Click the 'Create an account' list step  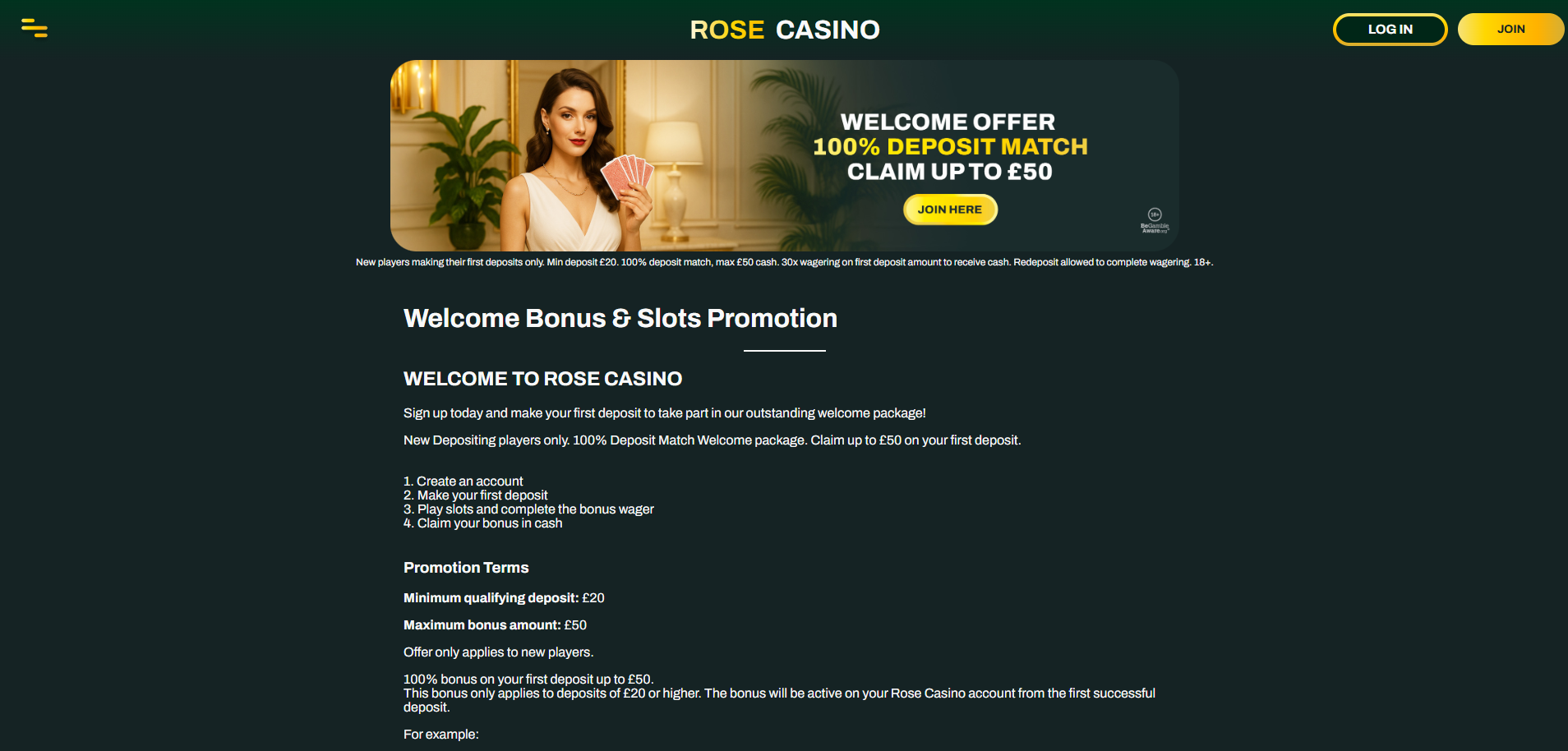coord(463,481)
